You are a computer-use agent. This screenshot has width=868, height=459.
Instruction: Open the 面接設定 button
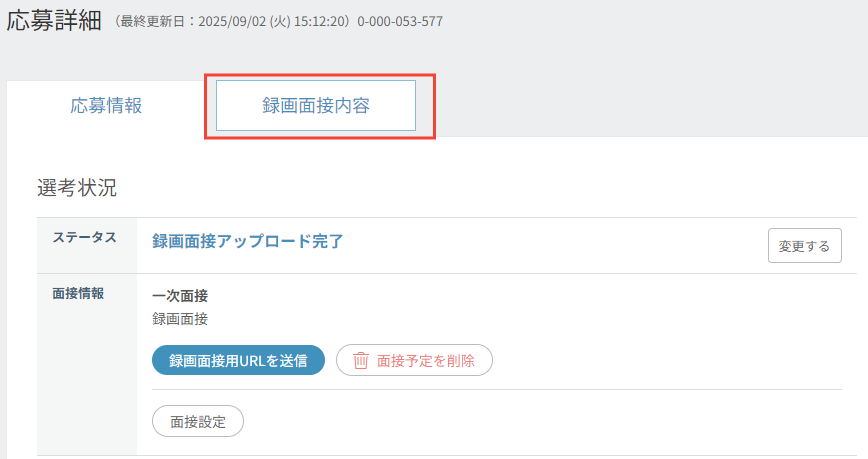(198, 421)
